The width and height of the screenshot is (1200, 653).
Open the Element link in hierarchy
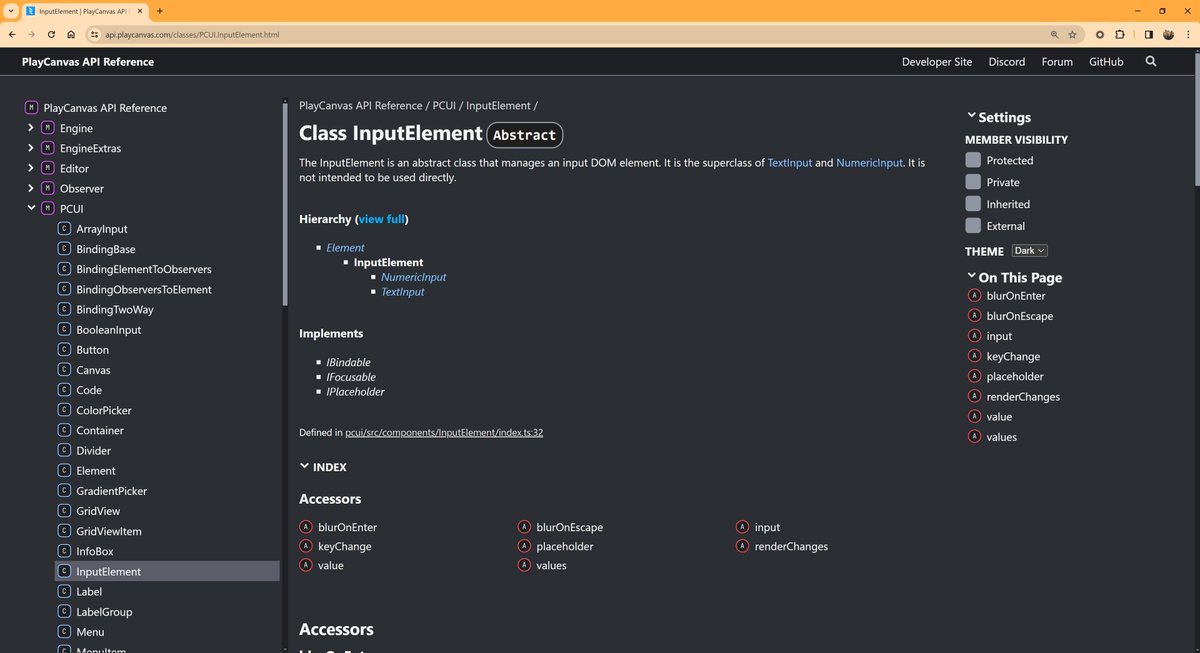pyautogui.click(x=345, y=247)
